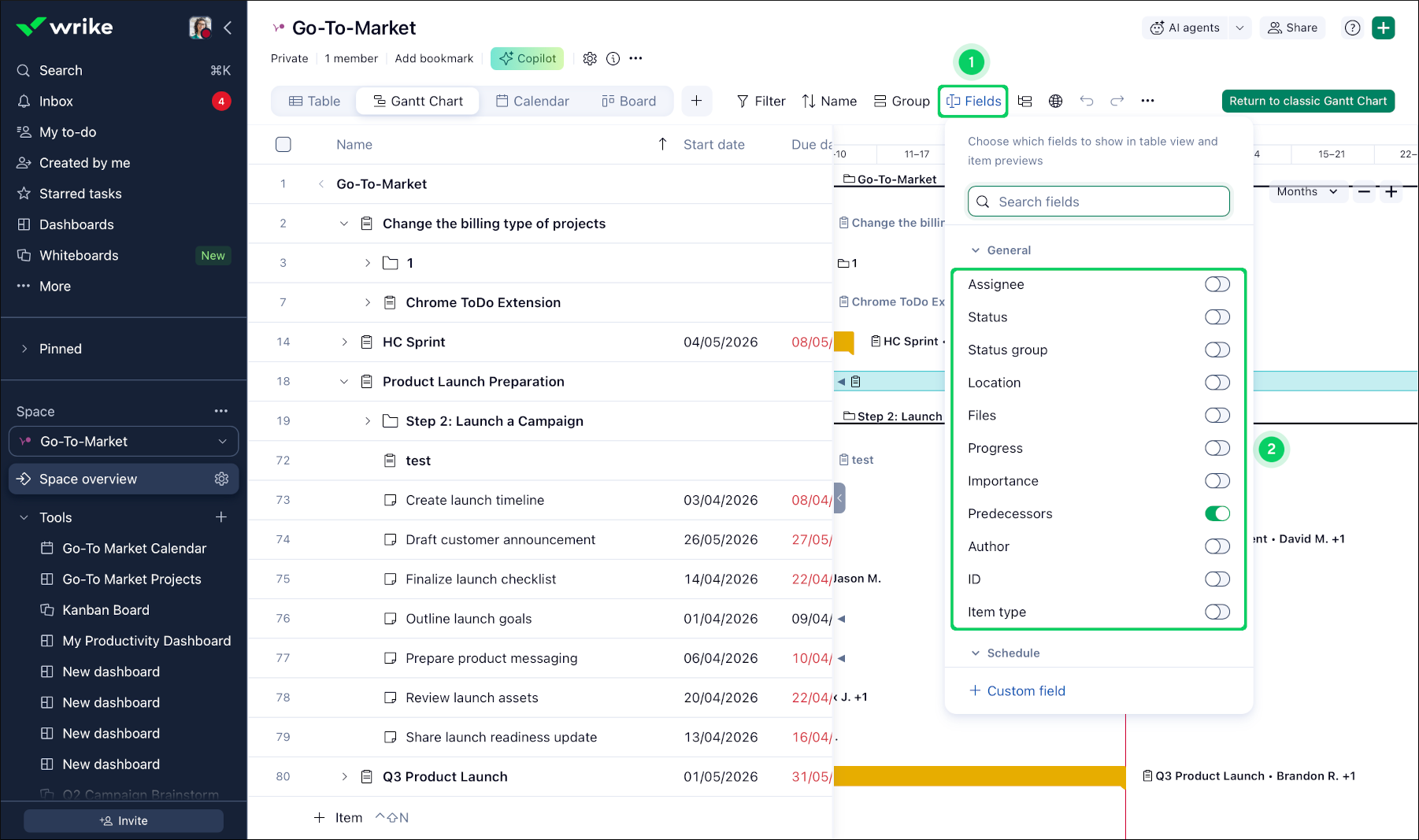The image size is (1419, 840).
Task: Redo the last action
Action: pyautogui.click(x=1117, y=101)
